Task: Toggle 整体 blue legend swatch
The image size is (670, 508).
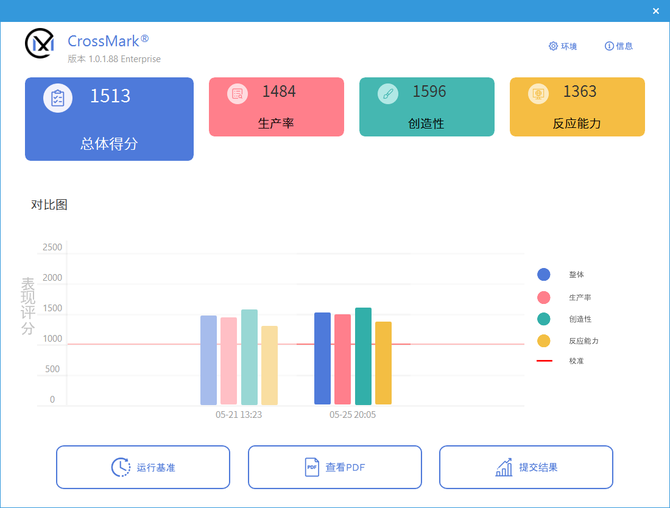Action: pyautogui.click(x=544, y=275)
